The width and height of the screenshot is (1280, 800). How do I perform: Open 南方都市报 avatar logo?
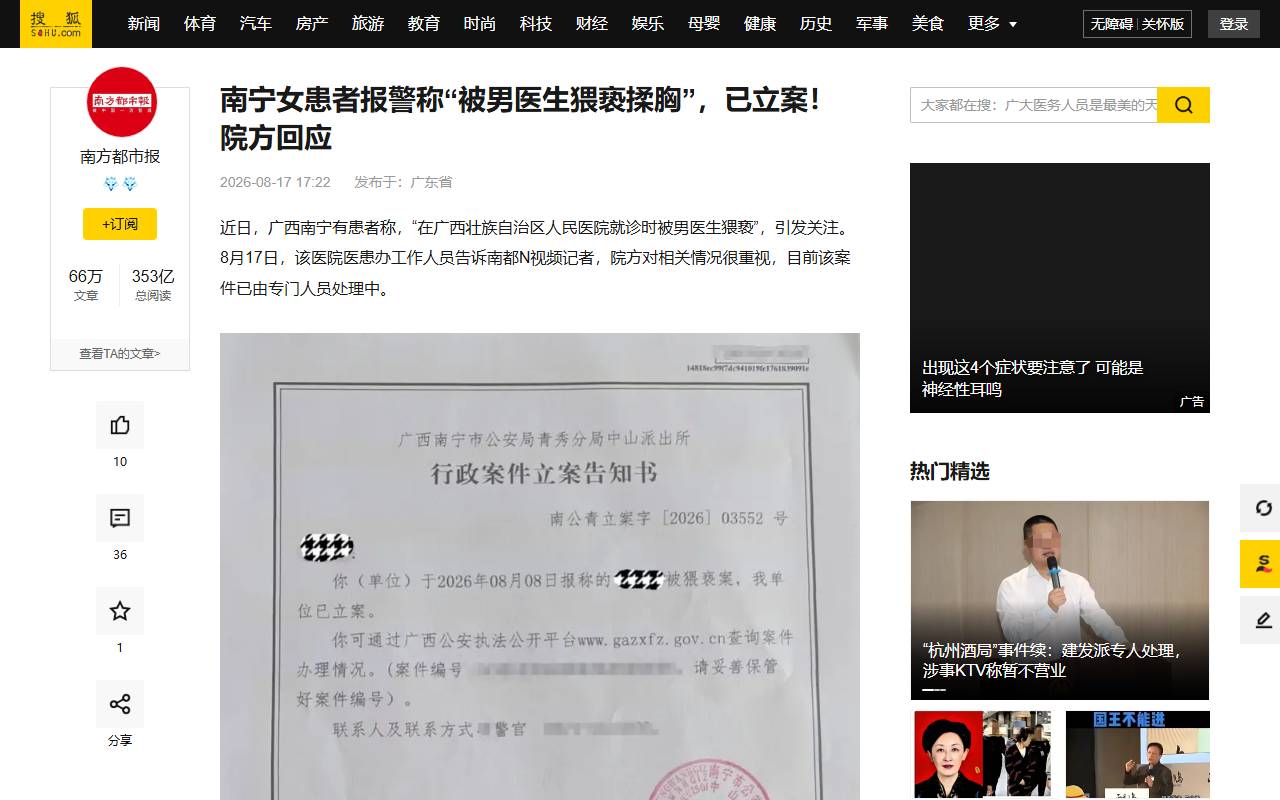point(122,102)
